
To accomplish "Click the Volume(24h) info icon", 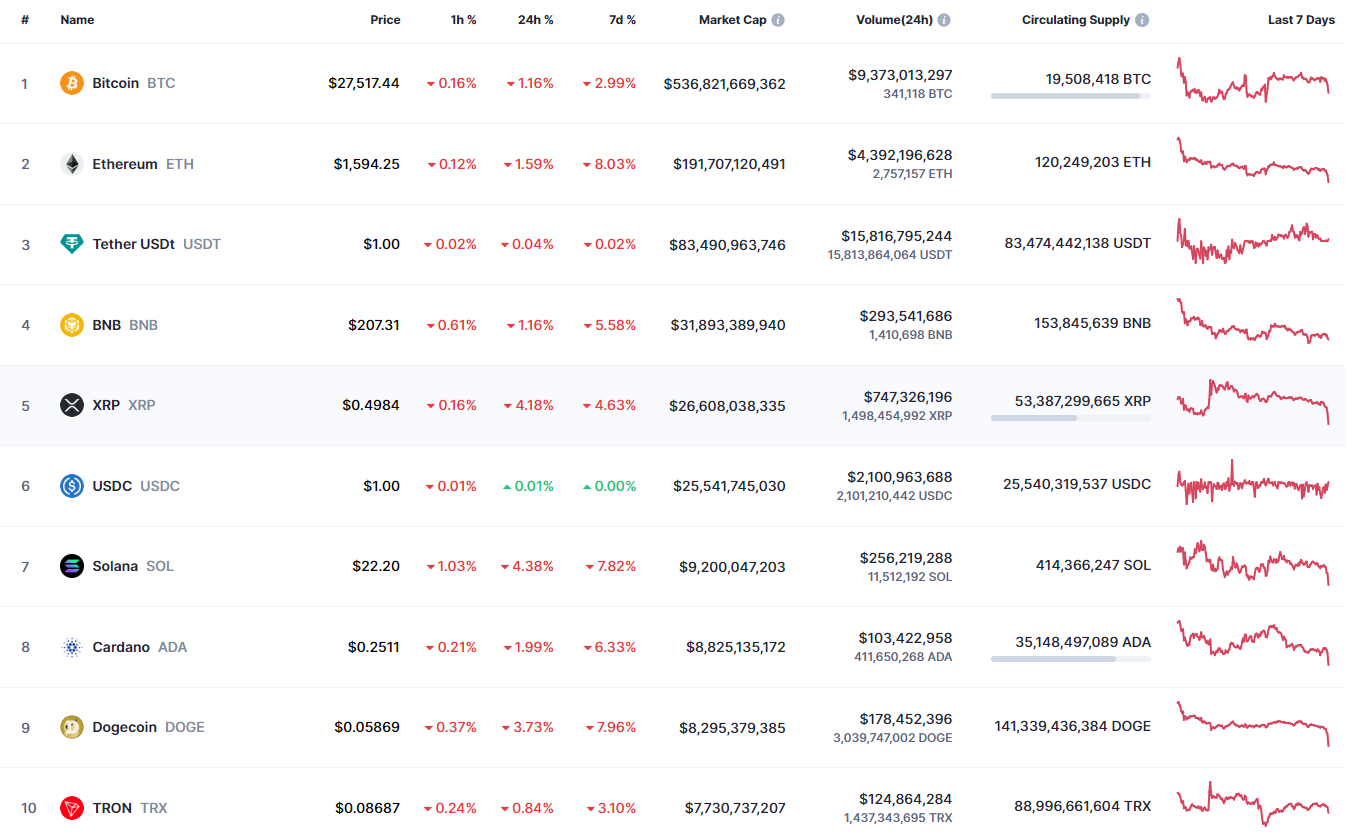I will [x=944, y=20].
